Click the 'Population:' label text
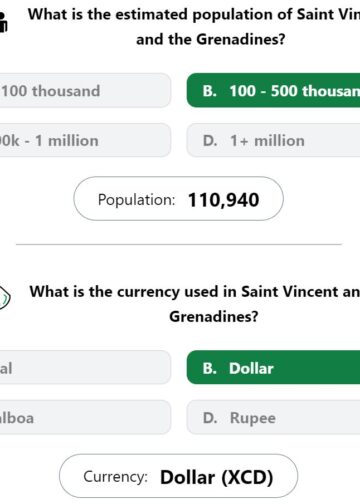This screenshot has height=504, width=360. (x=136, y=200)
